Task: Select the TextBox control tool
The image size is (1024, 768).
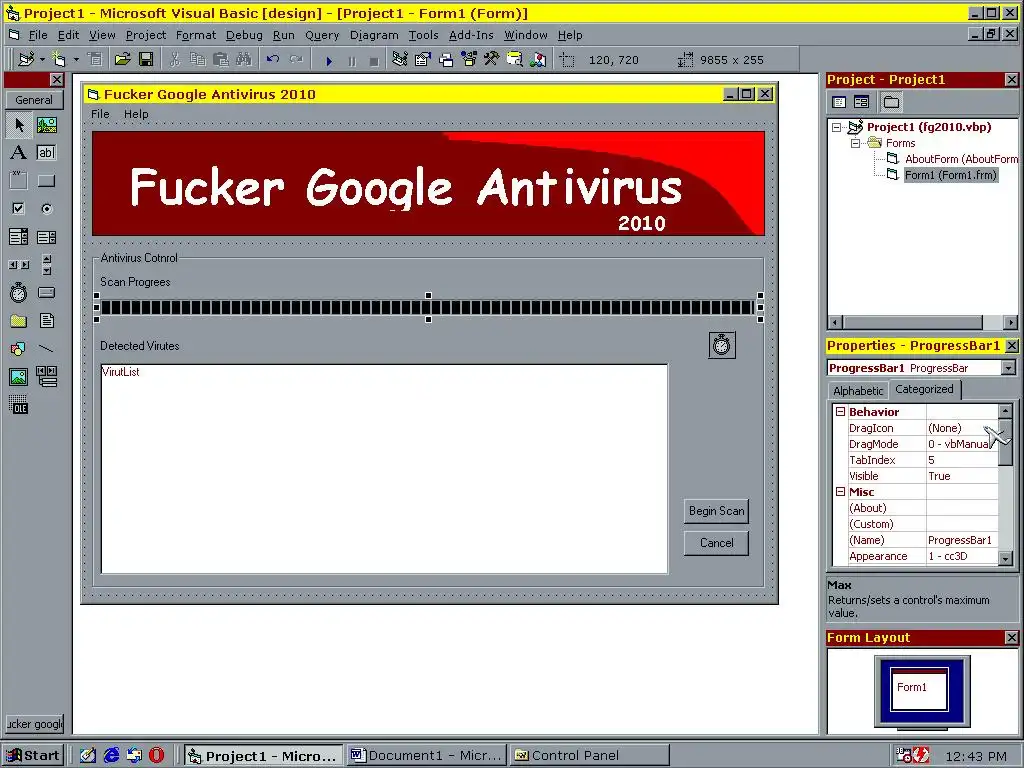Action: tap(46, 153)
